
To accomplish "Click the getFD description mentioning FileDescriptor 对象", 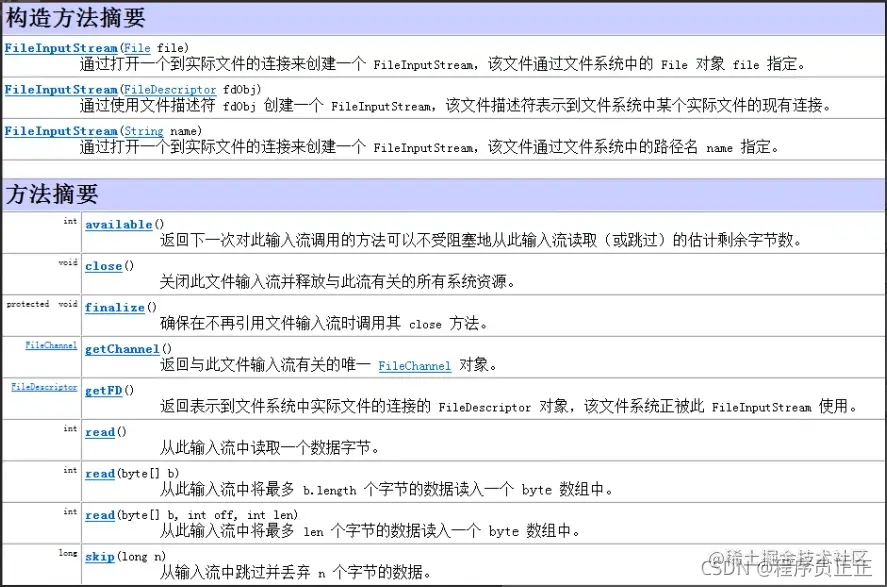I will (x=509, y=405).
